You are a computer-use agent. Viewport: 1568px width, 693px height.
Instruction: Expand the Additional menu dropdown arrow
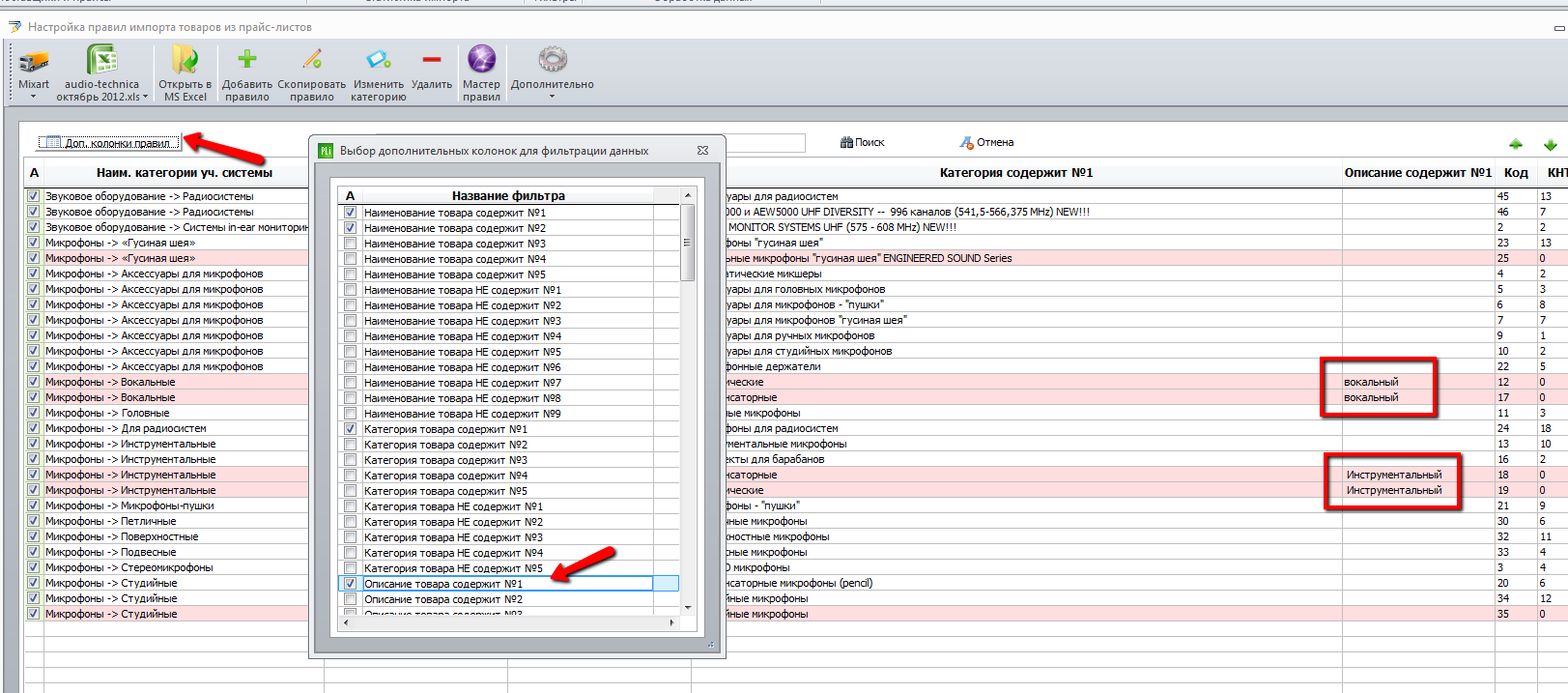point(553,97)
